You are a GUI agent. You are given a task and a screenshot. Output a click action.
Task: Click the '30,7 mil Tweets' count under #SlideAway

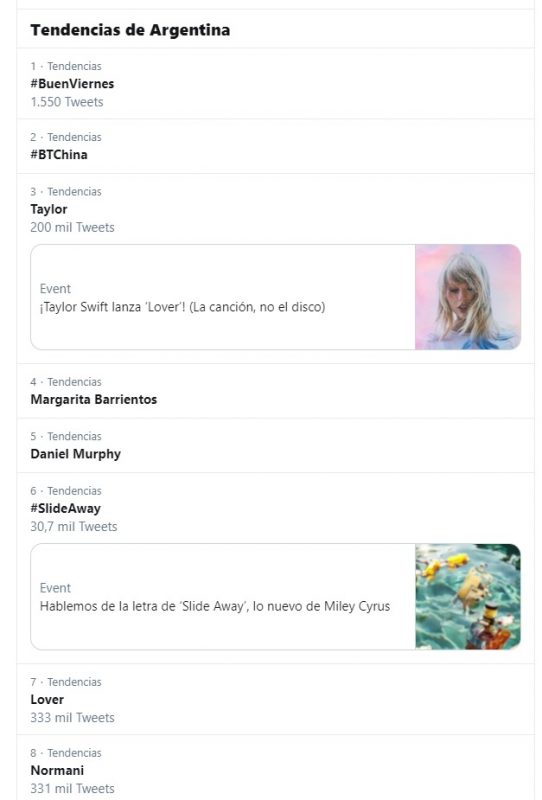click(x=74, y=527)
